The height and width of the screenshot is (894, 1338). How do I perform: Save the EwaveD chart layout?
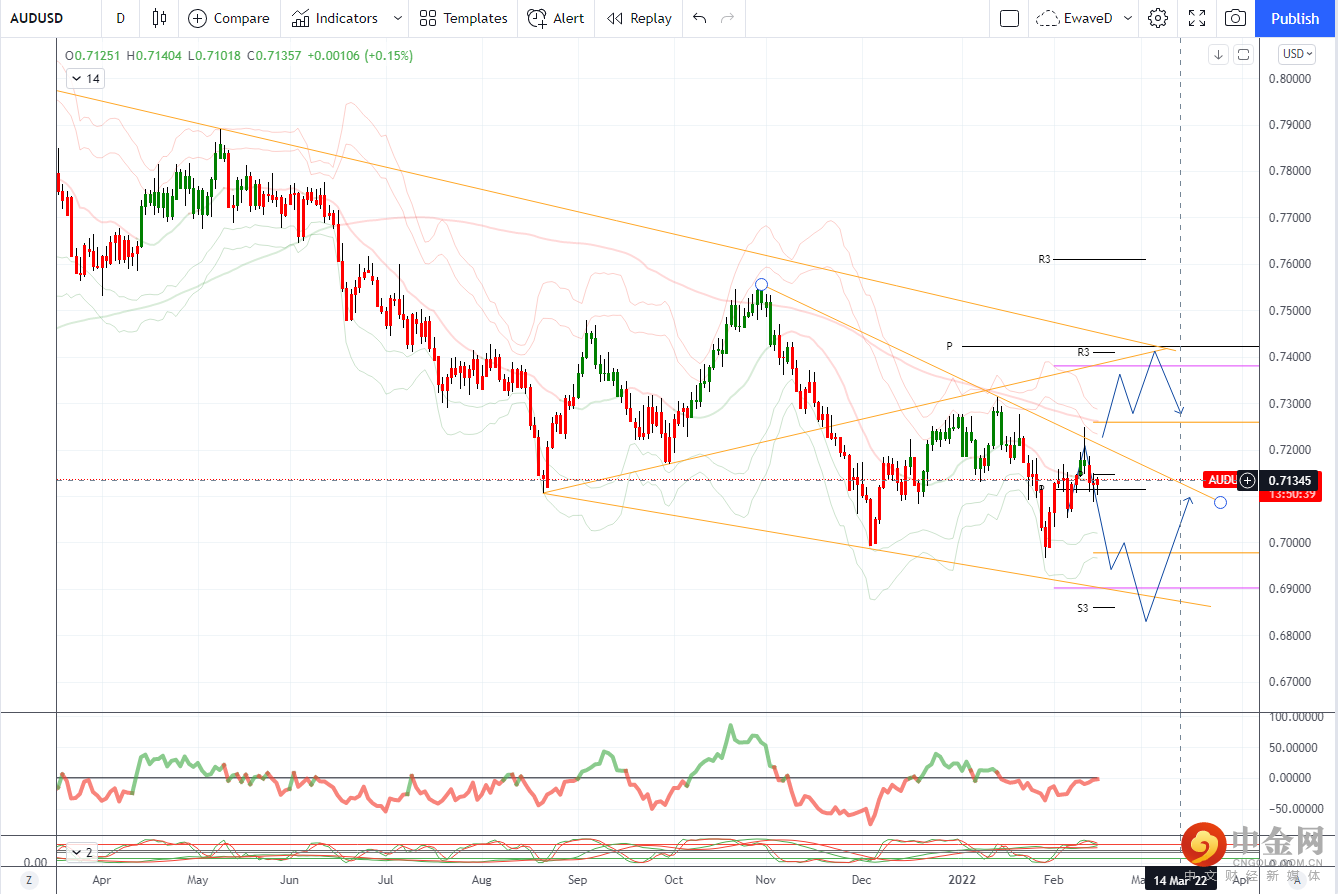tap(1076, 18)
